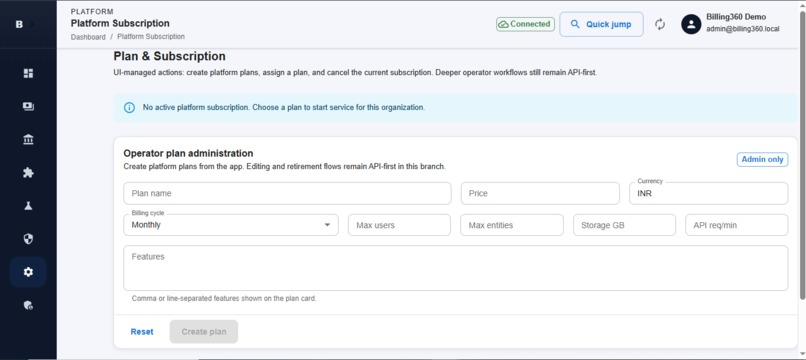Click the Currency field showing INR
The width and height of the screenshot is (806, 360).
tap(709, 193)
